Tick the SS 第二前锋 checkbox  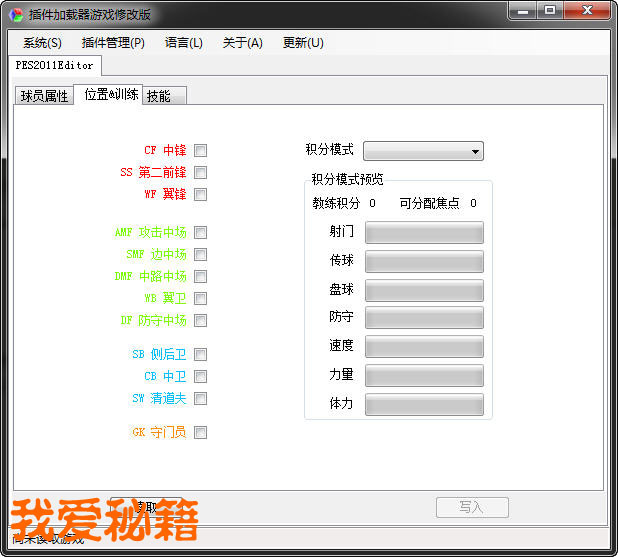point(201,173)
